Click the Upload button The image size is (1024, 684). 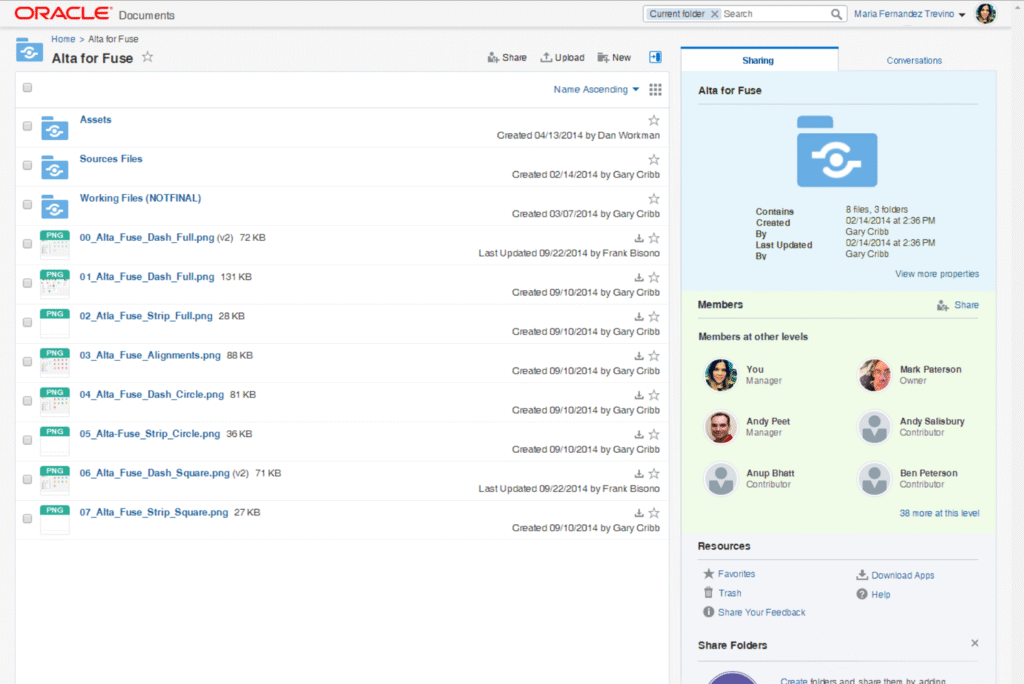pos(562,57)
